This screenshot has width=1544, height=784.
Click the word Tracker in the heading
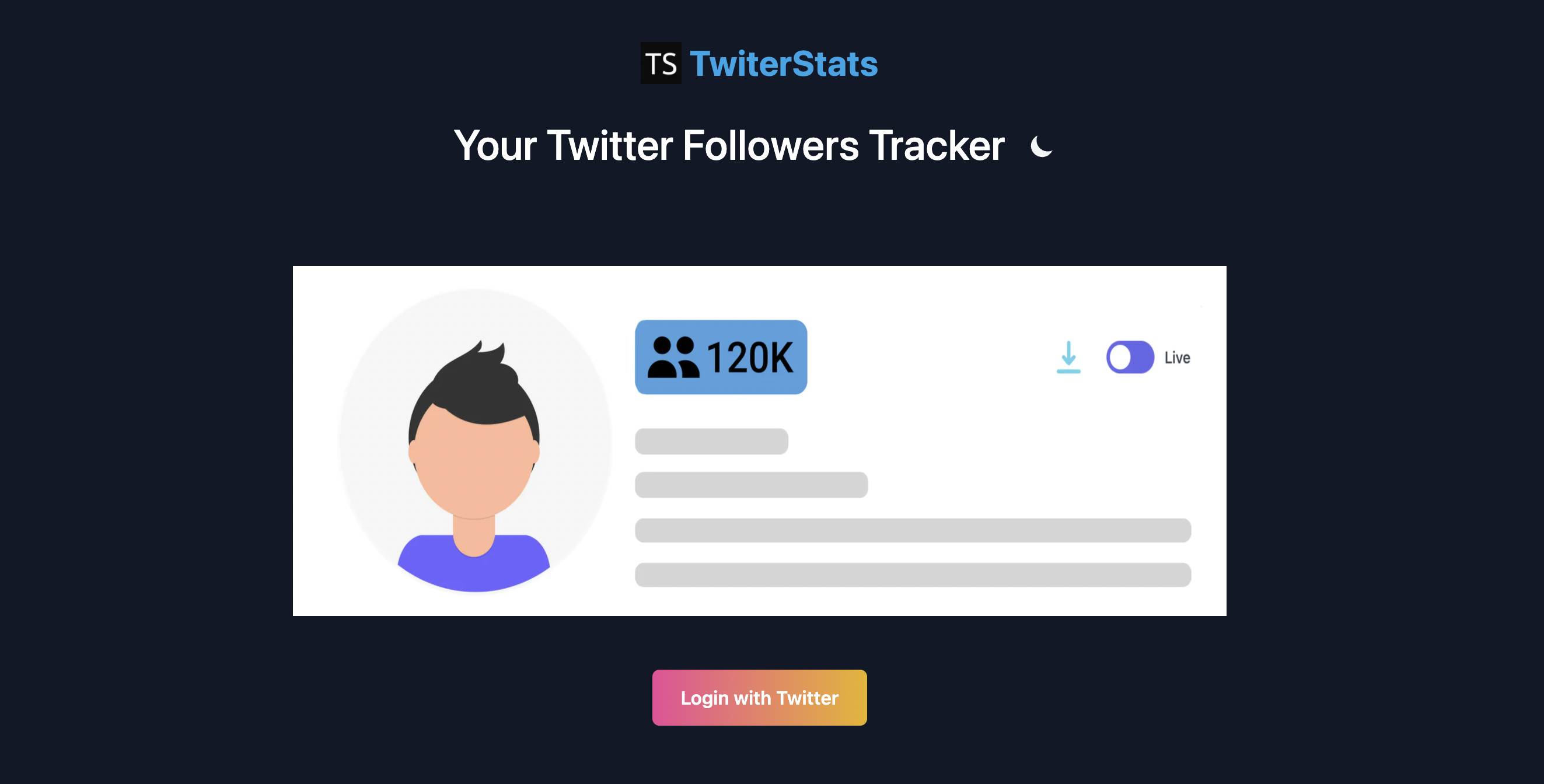tap(937, 146)
